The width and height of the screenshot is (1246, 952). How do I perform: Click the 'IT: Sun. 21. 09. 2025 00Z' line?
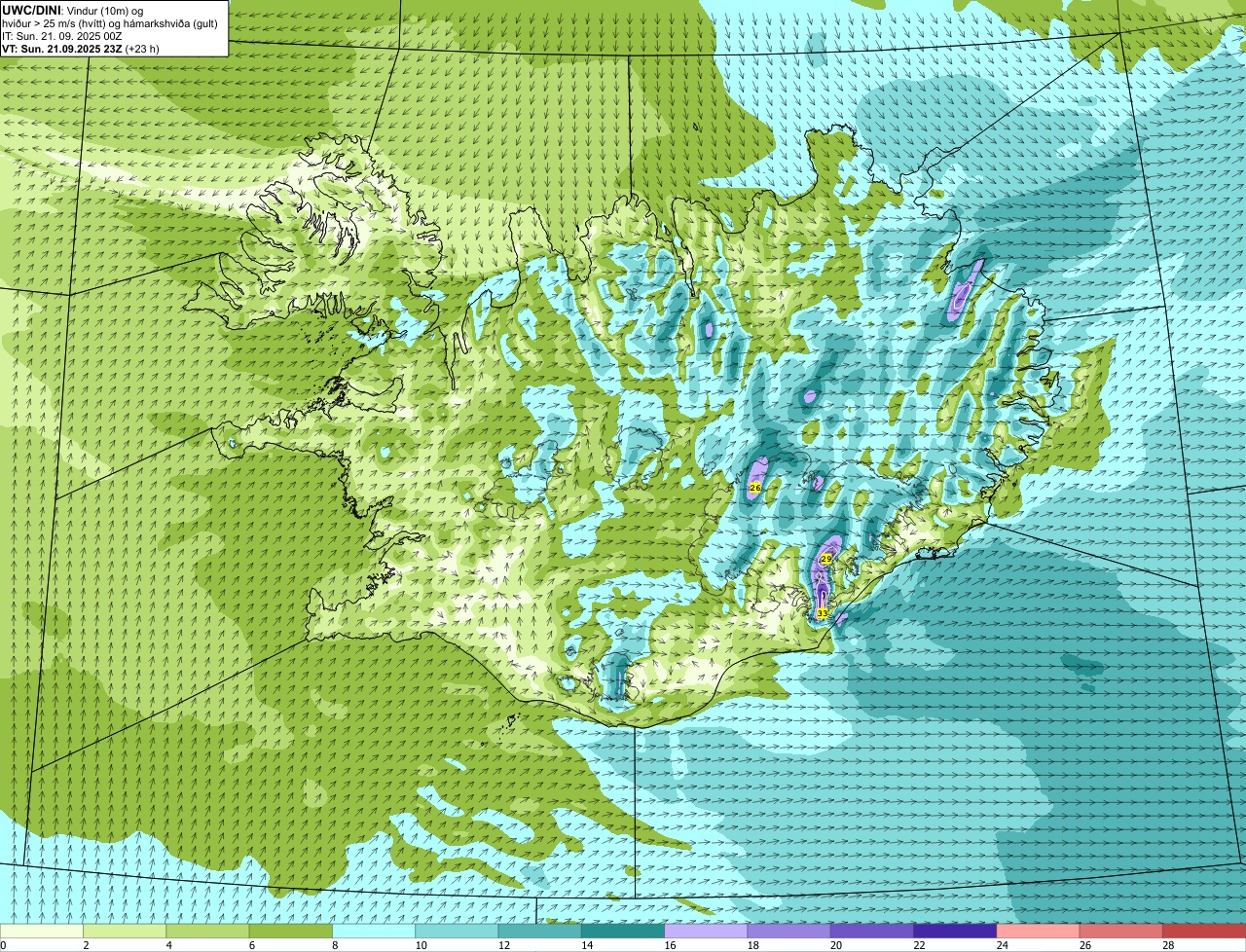click(x=62, y=36)
